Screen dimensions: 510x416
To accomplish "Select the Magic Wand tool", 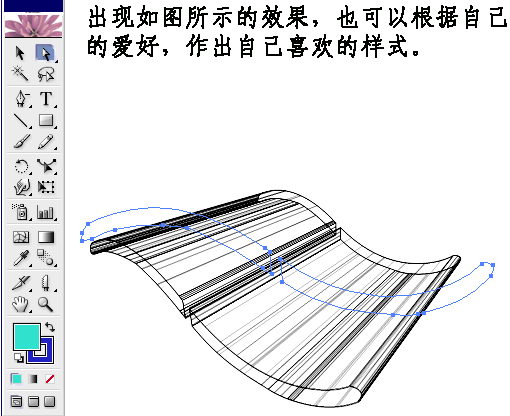I will [20, 74].
